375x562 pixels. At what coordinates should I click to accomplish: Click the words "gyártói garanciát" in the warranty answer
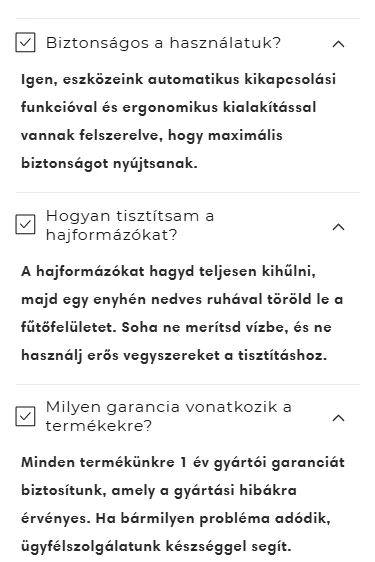pyautogui.click(x=279, y=462)
